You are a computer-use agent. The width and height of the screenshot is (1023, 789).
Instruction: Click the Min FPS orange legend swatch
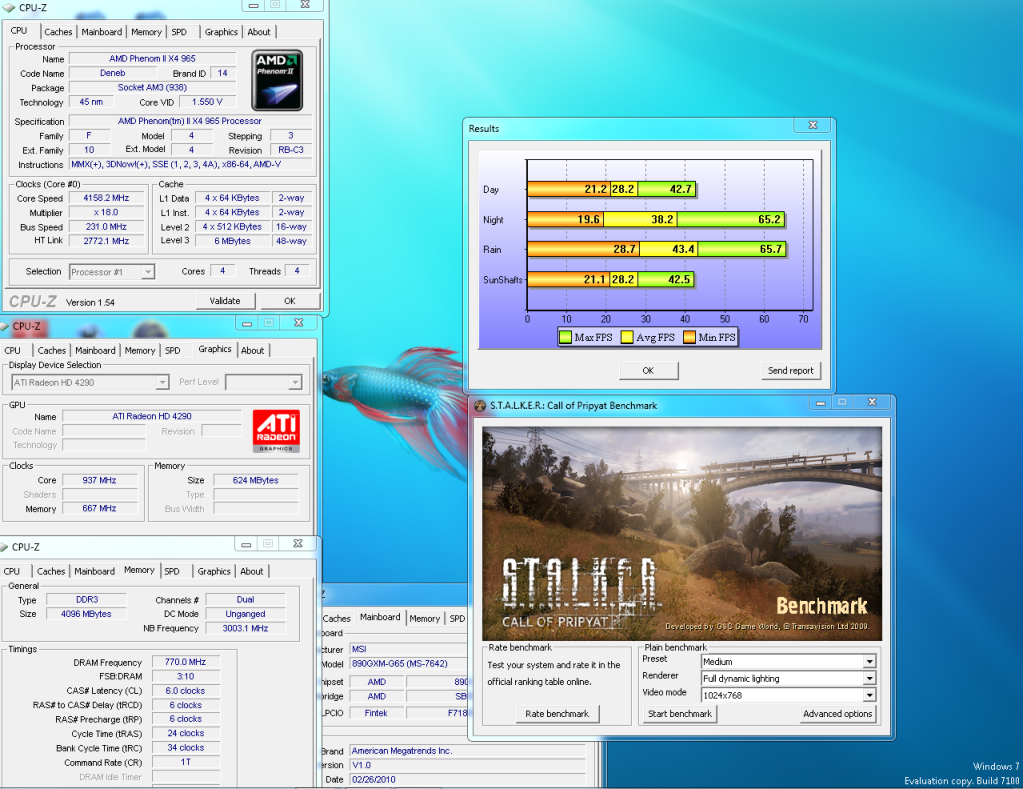690,338
